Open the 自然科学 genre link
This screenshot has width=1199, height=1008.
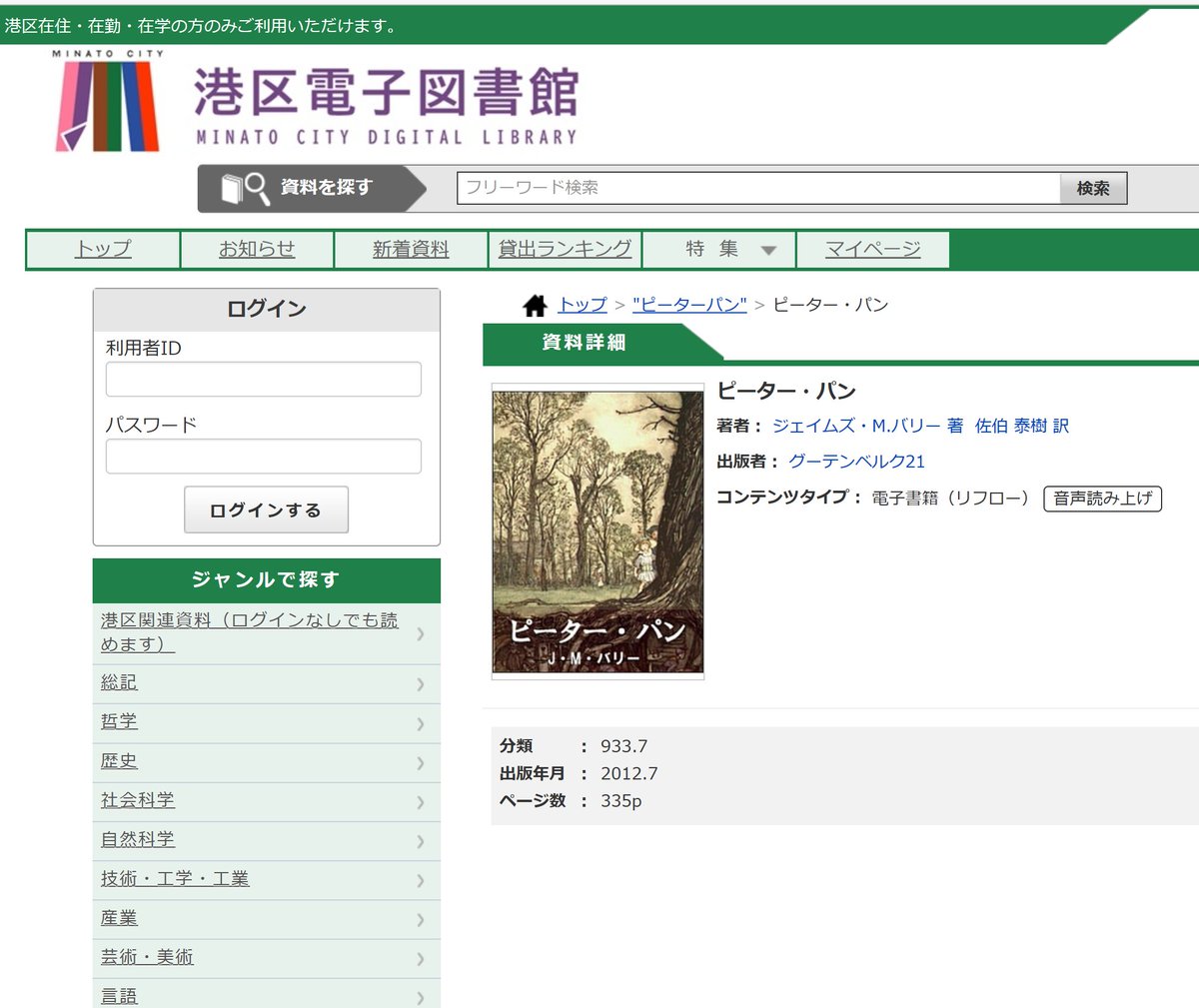(x=138, y=839)
